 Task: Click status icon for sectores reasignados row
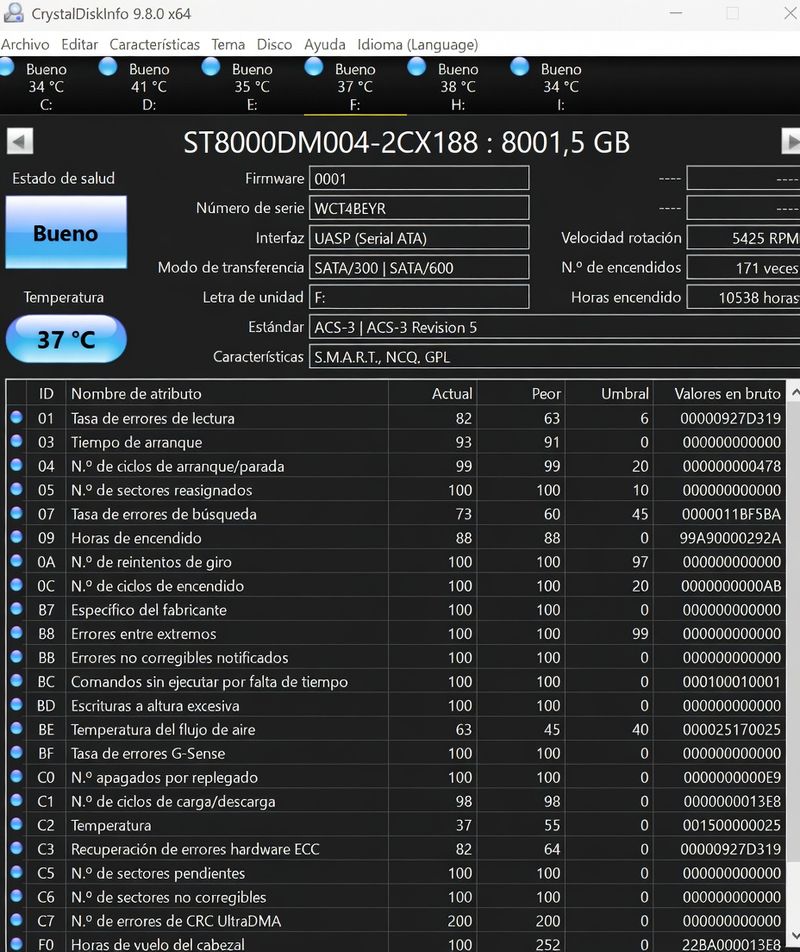[16, 489]
